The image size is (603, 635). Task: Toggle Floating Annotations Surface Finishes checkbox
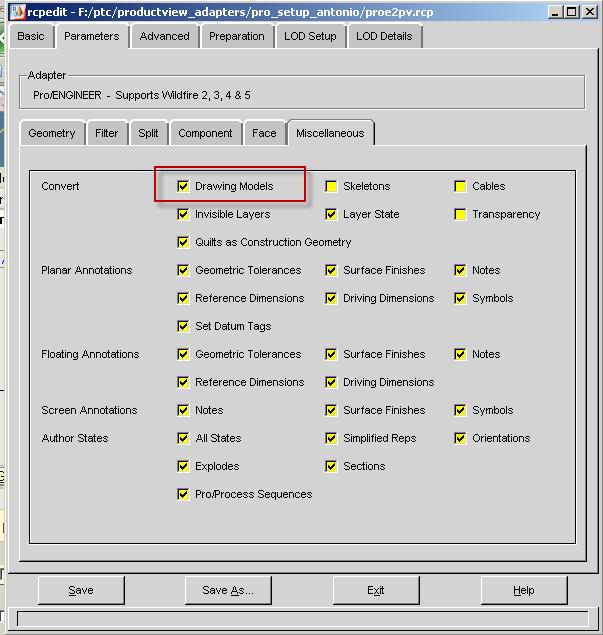(x=331, y=354)
